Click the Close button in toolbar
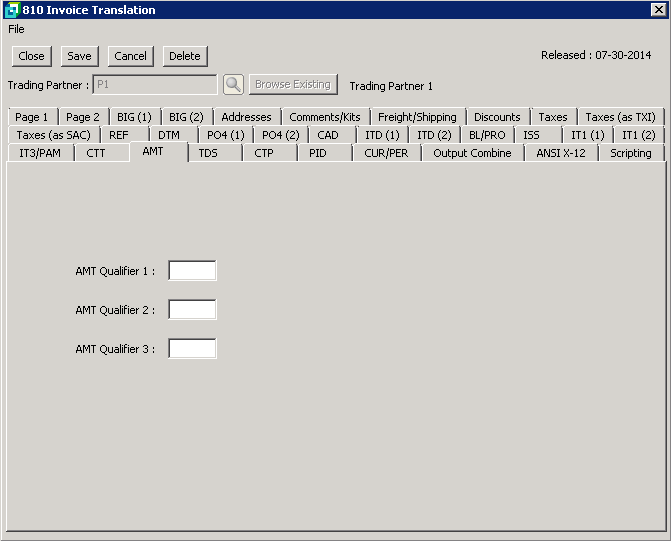This screenshot has width=671, height=541. click(x=31, y=56)
